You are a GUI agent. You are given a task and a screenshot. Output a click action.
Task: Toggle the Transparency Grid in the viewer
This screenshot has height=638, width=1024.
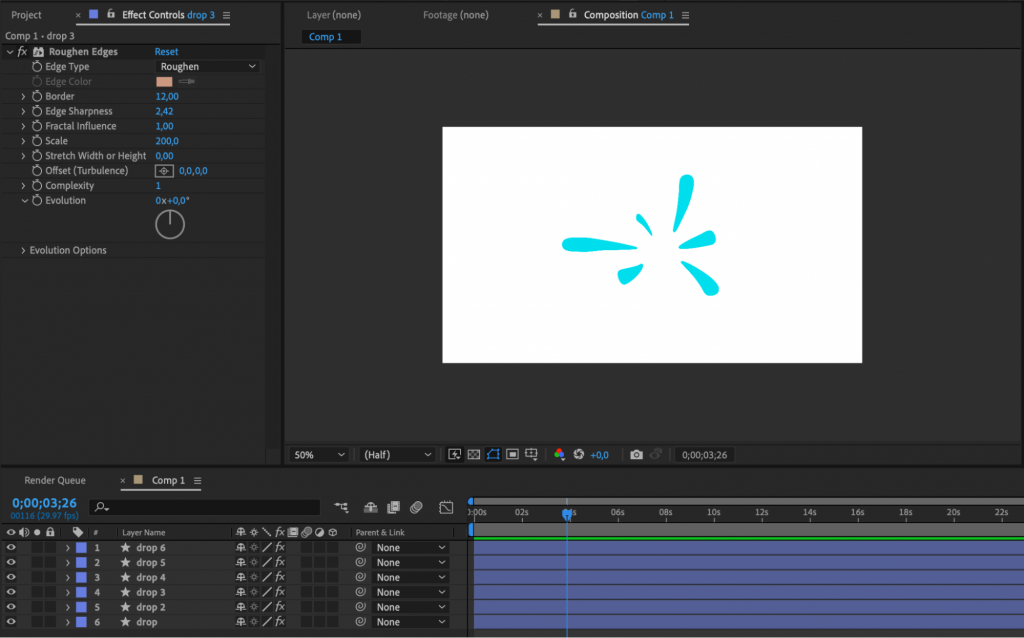[474, 454]
